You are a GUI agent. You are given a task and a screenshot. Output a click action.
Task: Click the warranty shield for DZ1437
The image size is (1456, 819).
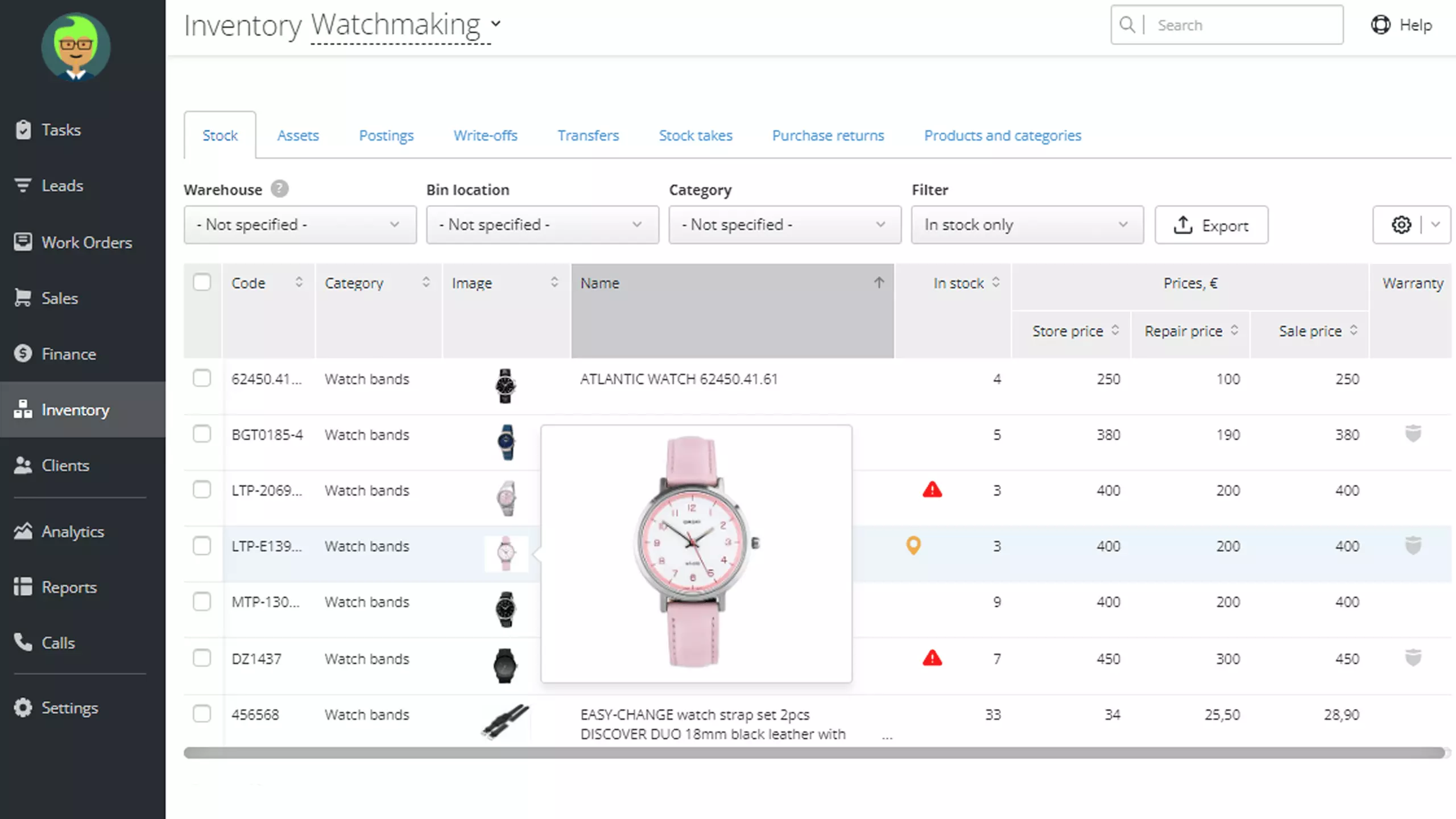[x=1413, y=658]
